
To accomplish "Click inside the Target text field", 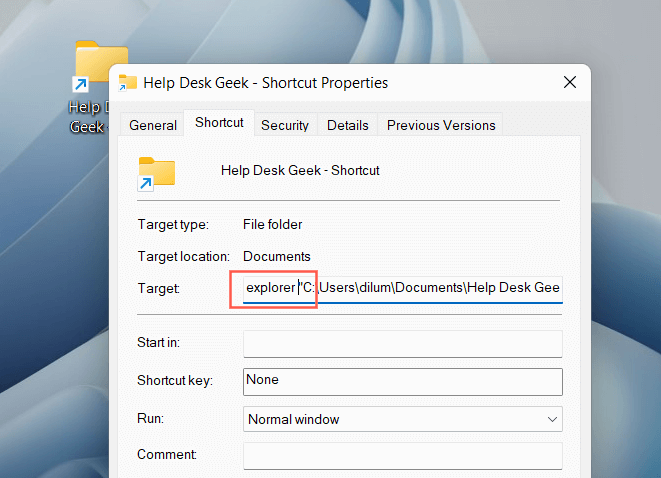I will [x=403, y=289].
